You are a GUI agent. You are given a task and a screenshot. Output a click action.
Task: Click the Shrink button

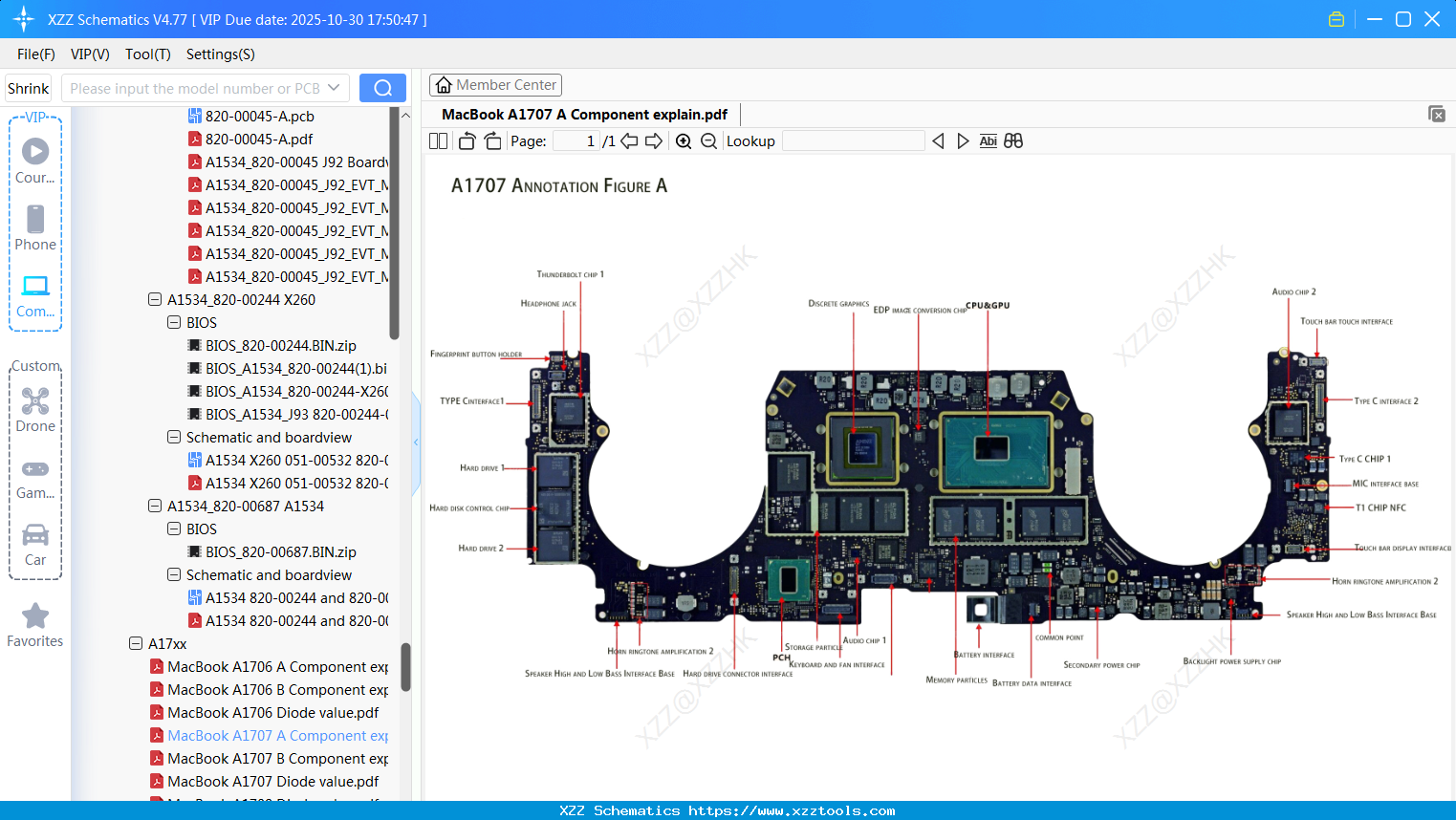[x=29, y=88]
